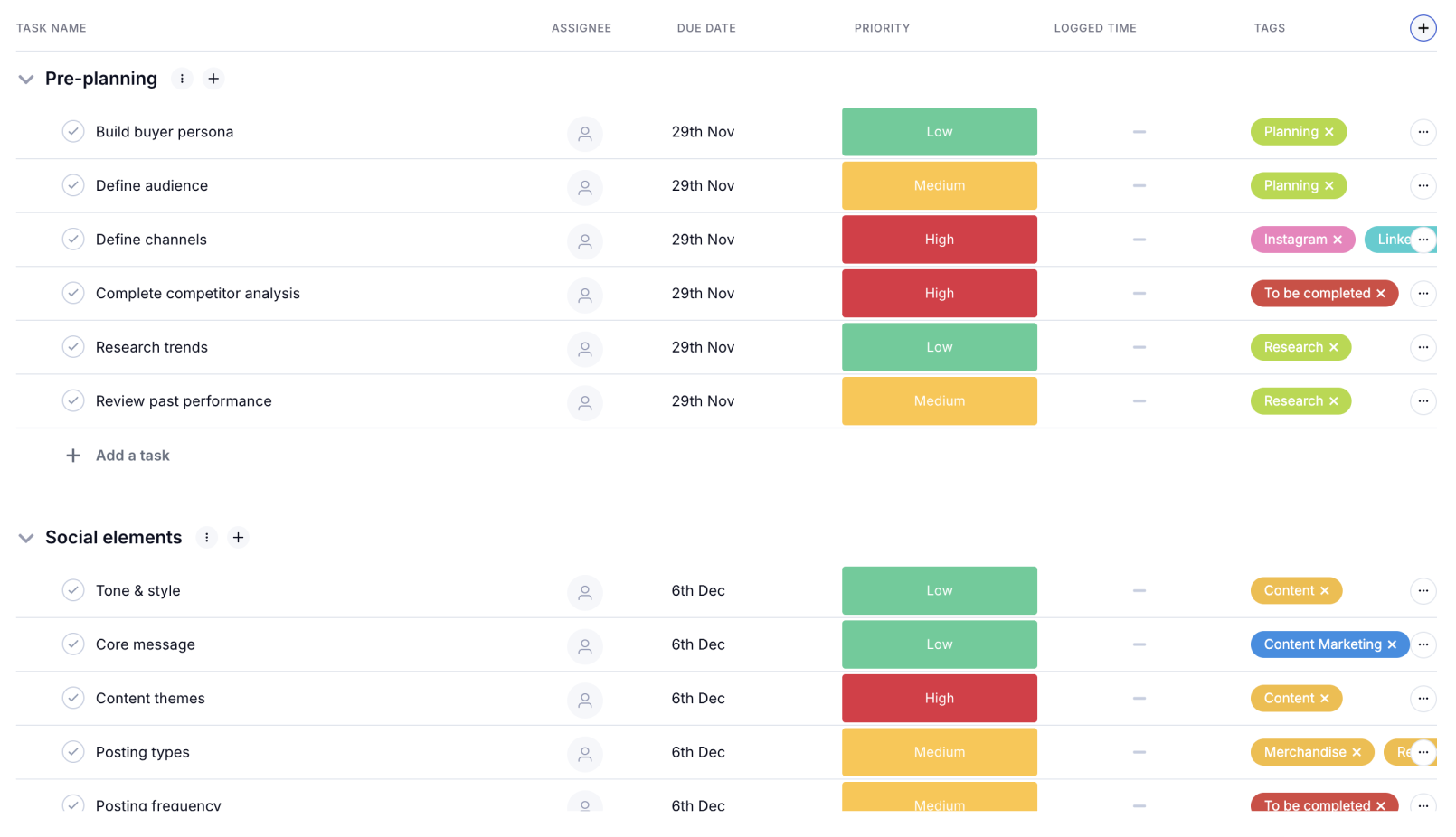
Task: Remove the Instagram tag from Define channels
Action: [x=1338, y=240]
